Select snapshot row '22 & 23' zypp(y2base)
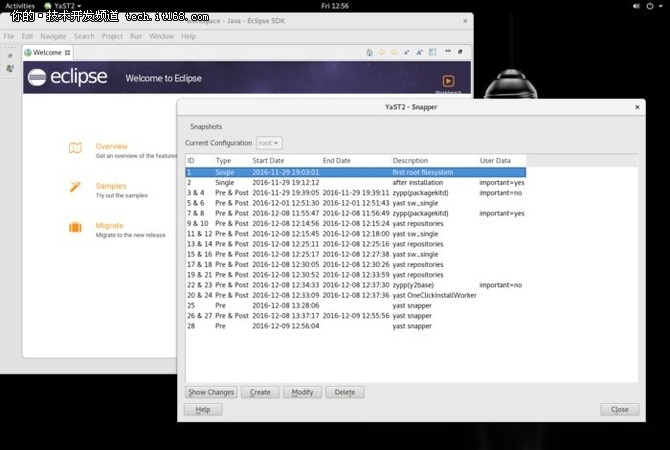Image resolution: width=670 pixels, height=450 pixels. pyautogui.click(x=356, y=285)
